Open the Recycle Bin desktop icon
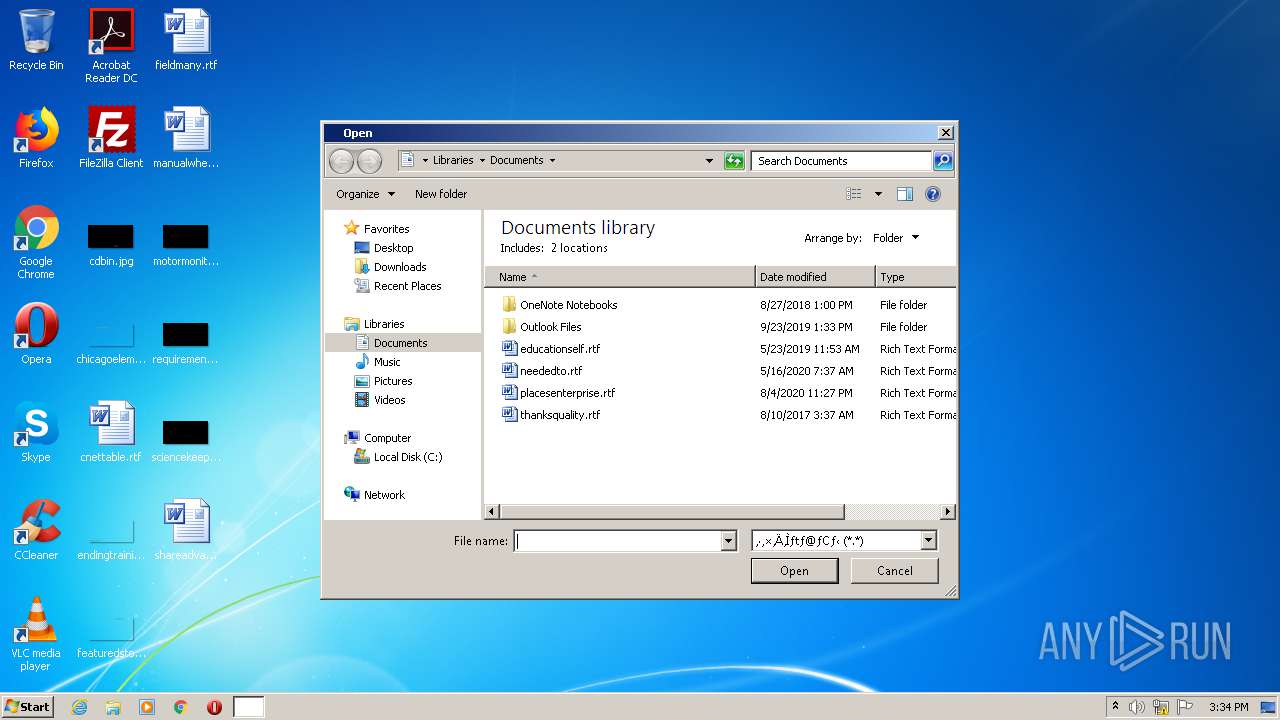The width and height of the screenshot is (1280, 720). click(36, 40)
